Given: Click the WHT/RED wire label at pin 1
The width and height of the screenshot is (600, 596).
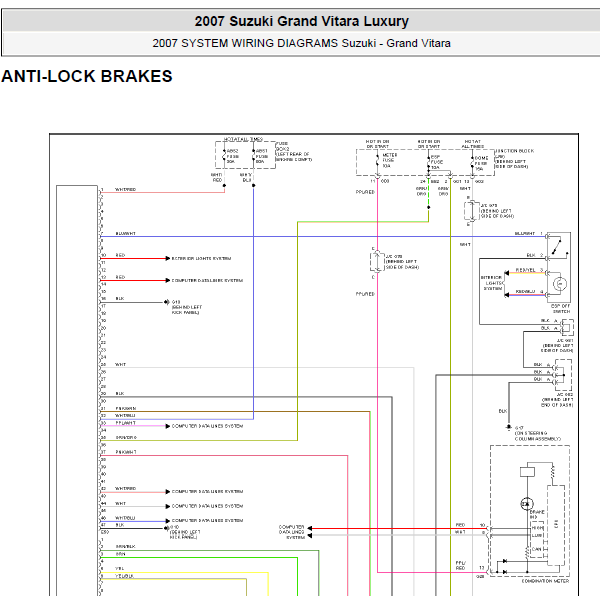Looking at the screenshot, I should tap(126, 190).
